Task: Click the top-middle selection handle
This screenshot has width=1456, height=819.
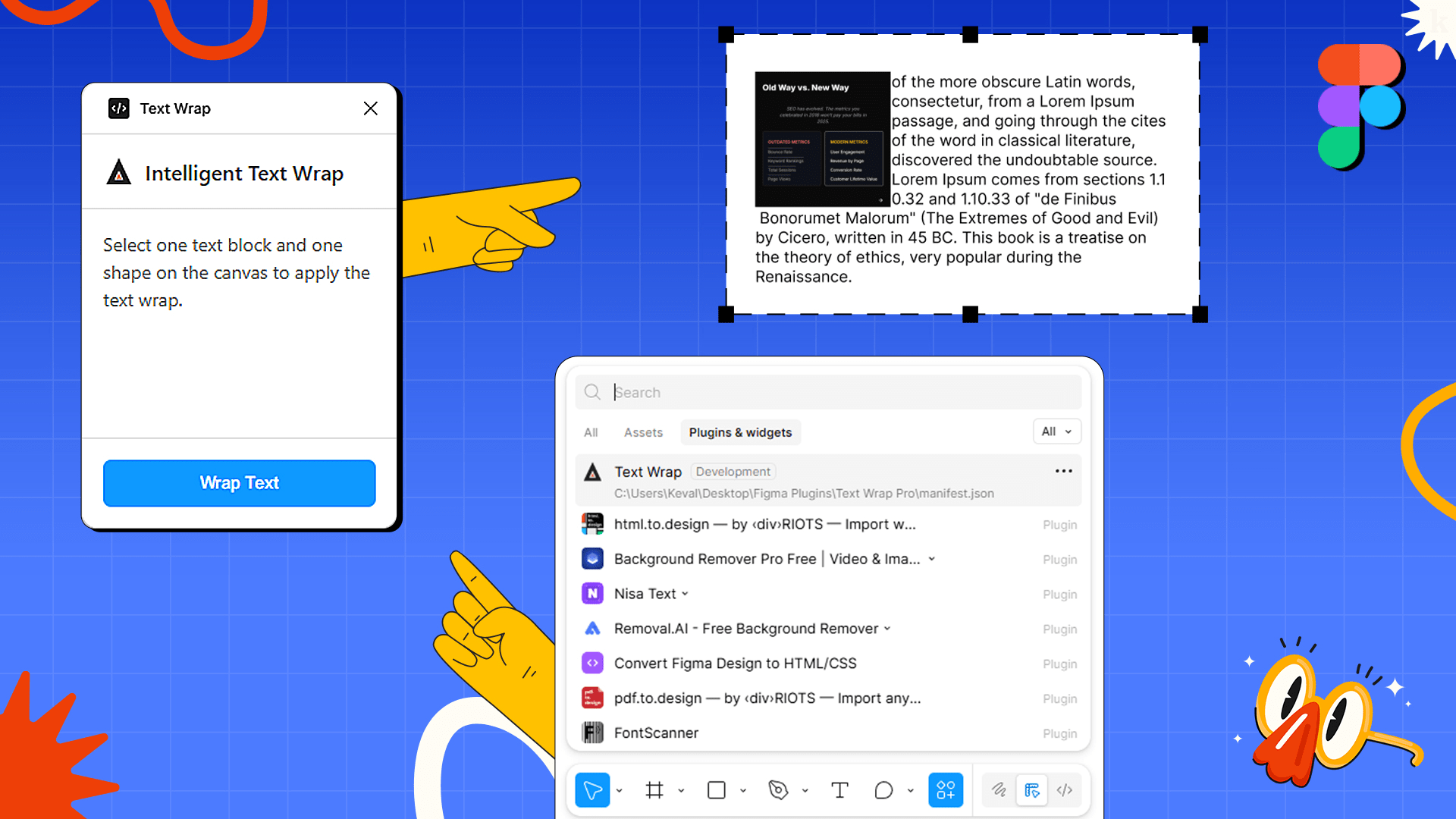Action: [970, 34]
